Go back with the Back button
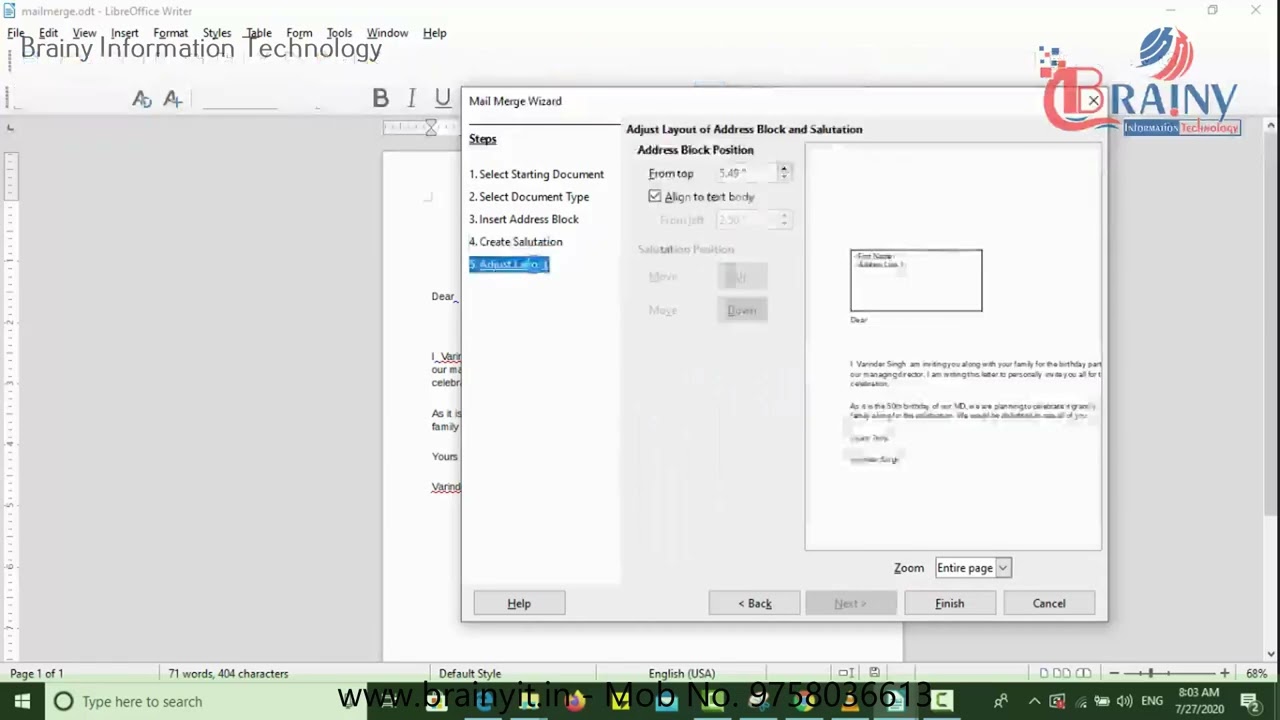The height and width of the screenshot is (720, 1280). pos(754,603)
